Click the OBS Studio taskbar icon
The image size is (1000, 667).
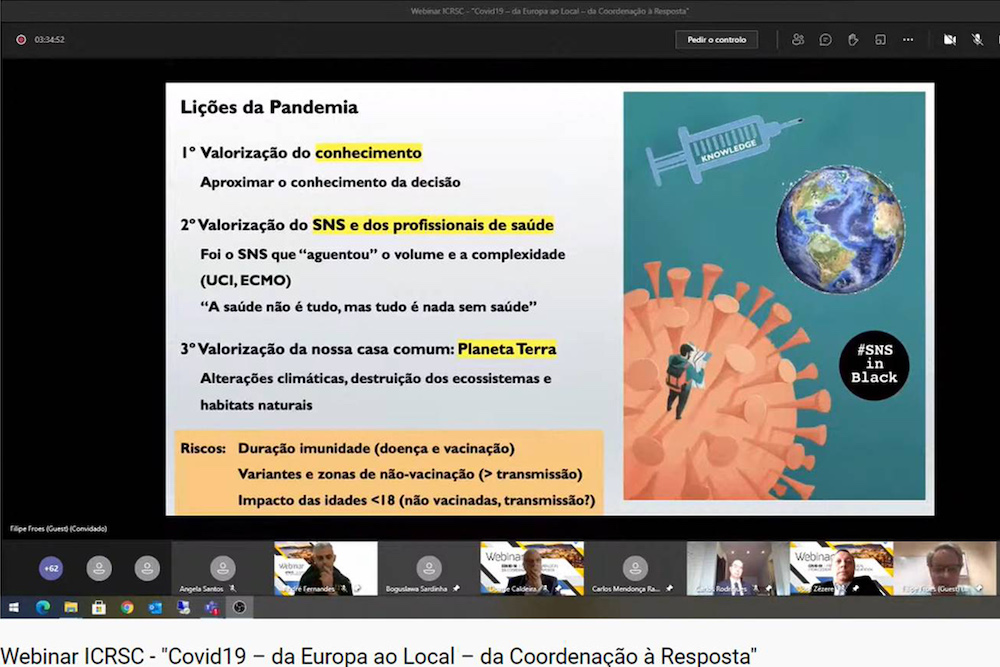click(239, 607)
